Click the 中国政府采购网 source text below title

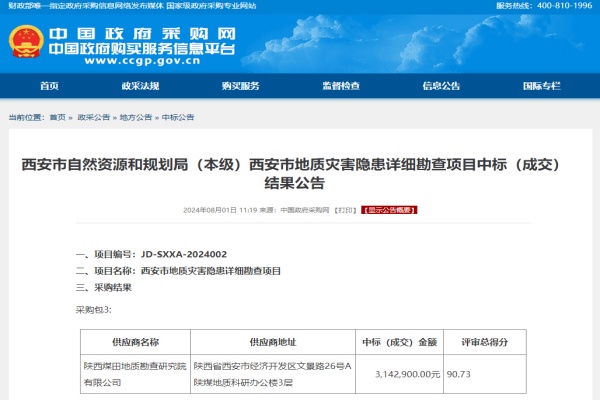point(304,211)
